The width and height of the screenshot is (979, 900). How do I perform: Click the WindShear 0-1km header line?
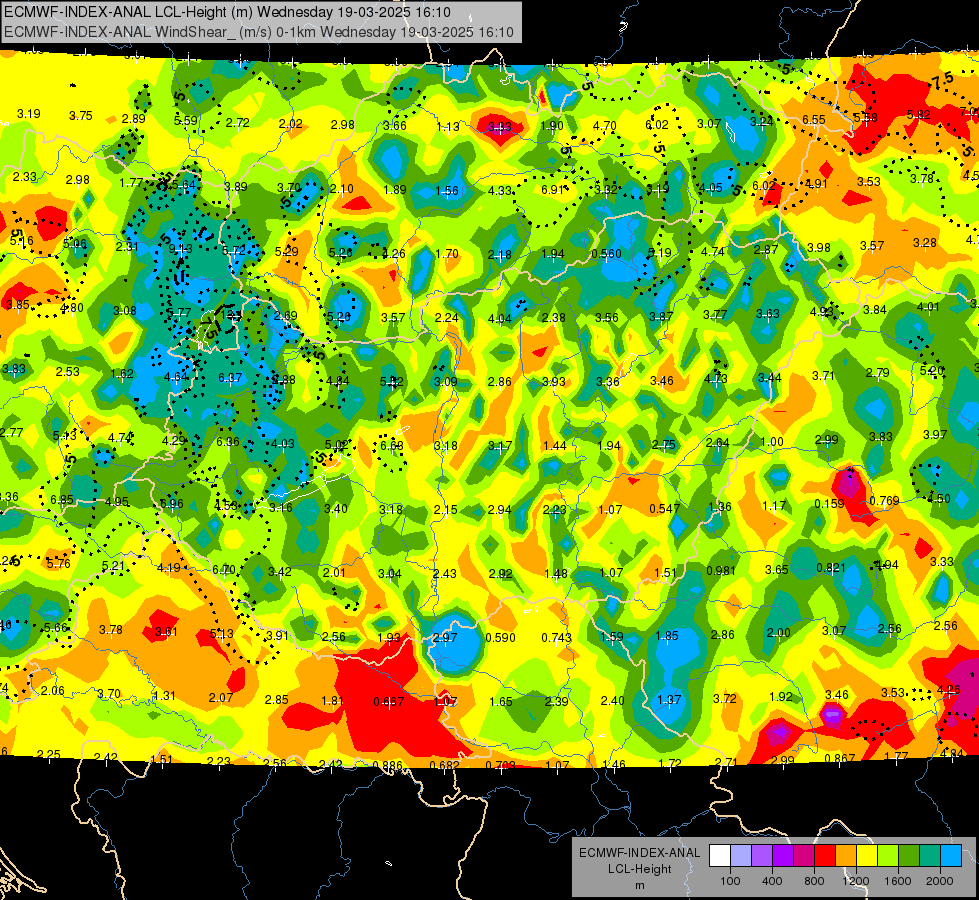(258, 32)
